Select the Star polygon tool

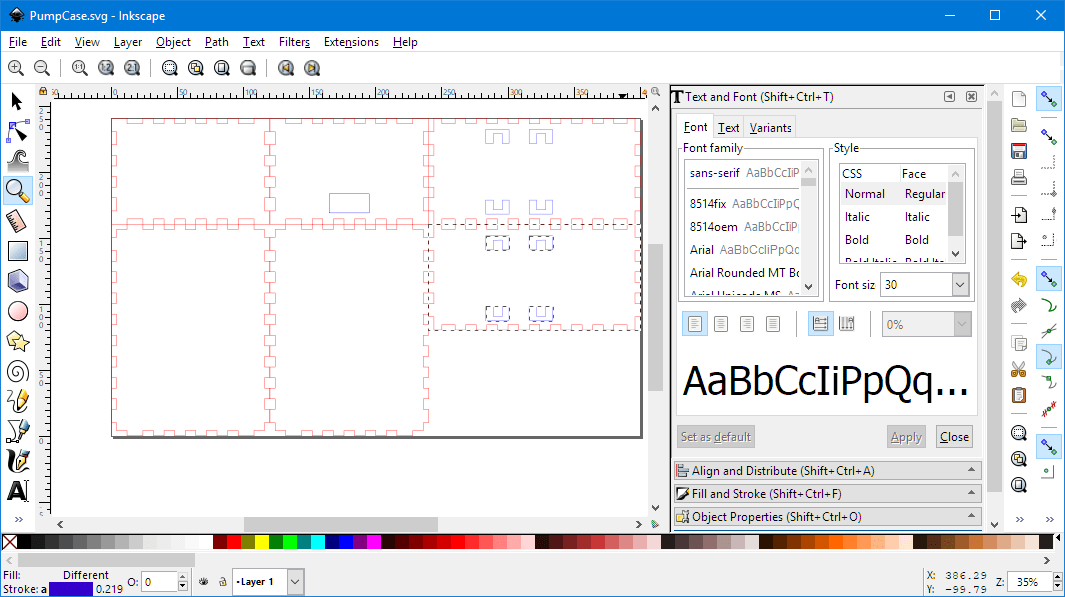(x=17, y=341)
